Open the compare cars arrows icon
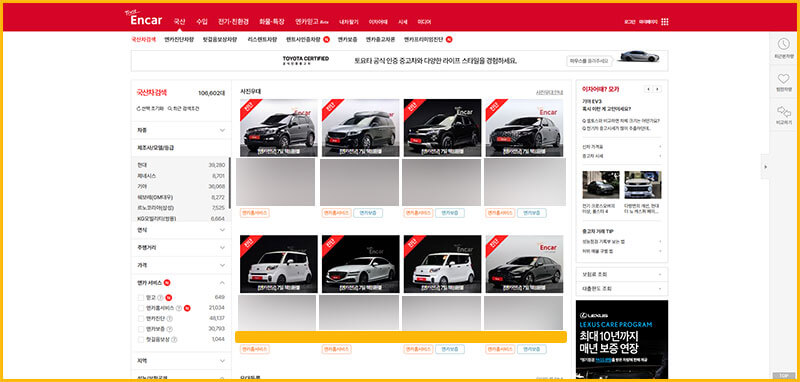Viewport: 800px width, 382px height. point(783,111)
